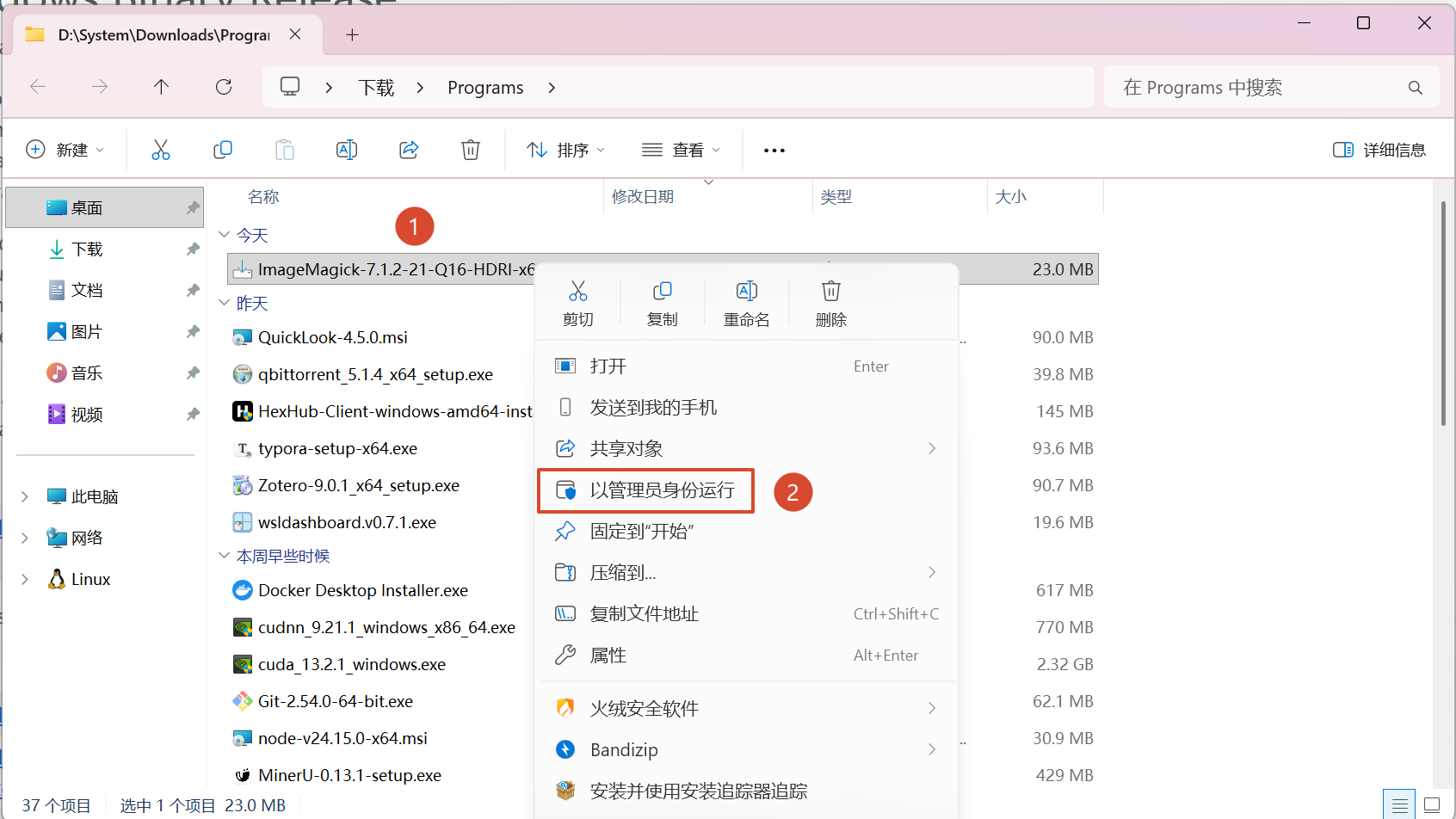The width and height of the screenshot is (1456, 819).
Task: Open the 排序 sort dropdown
Action: 565,150
